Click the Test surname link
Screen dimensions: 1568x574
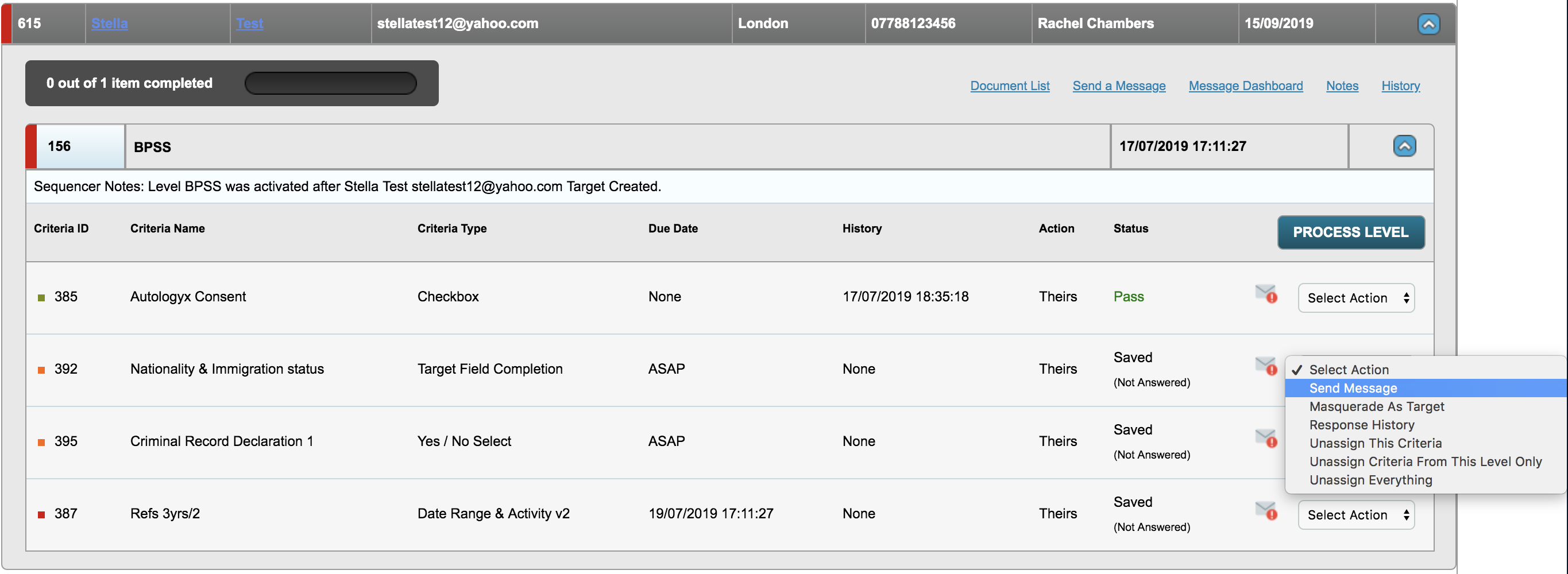249,23
